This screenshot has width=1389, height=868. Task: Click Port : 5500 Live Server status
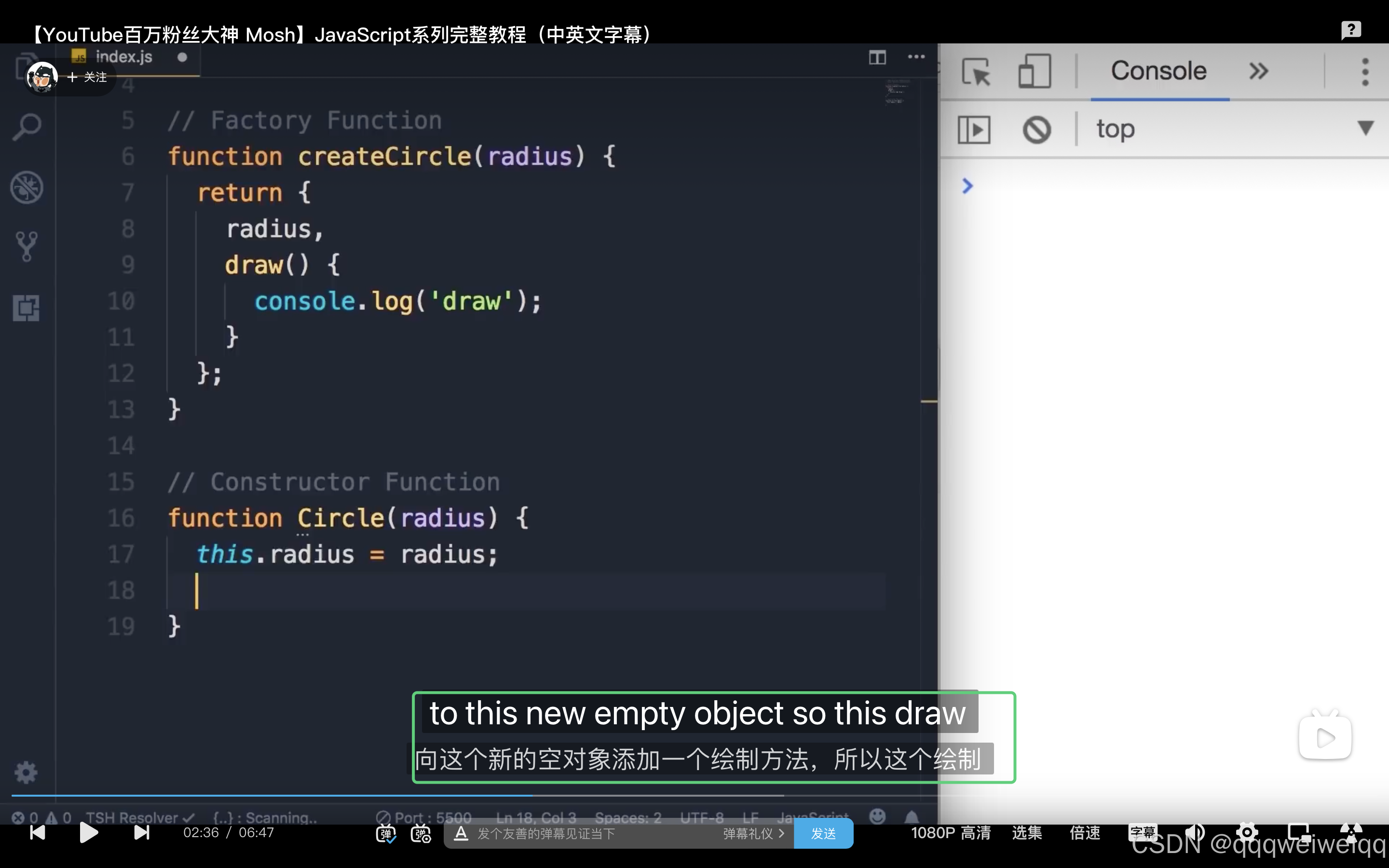(423, 817)
